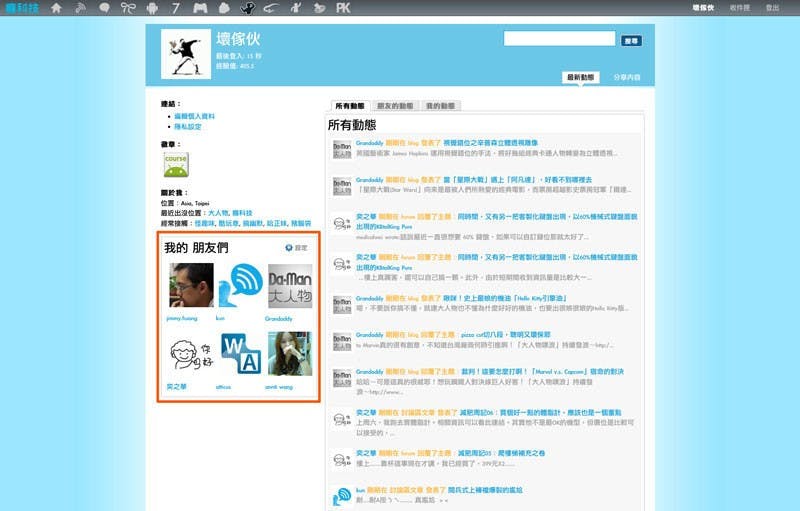The height and width of the screenshot is (511, 800).
Task: Click username 壞傢伙 in top right bar
Action: click(x=703, y=8)
